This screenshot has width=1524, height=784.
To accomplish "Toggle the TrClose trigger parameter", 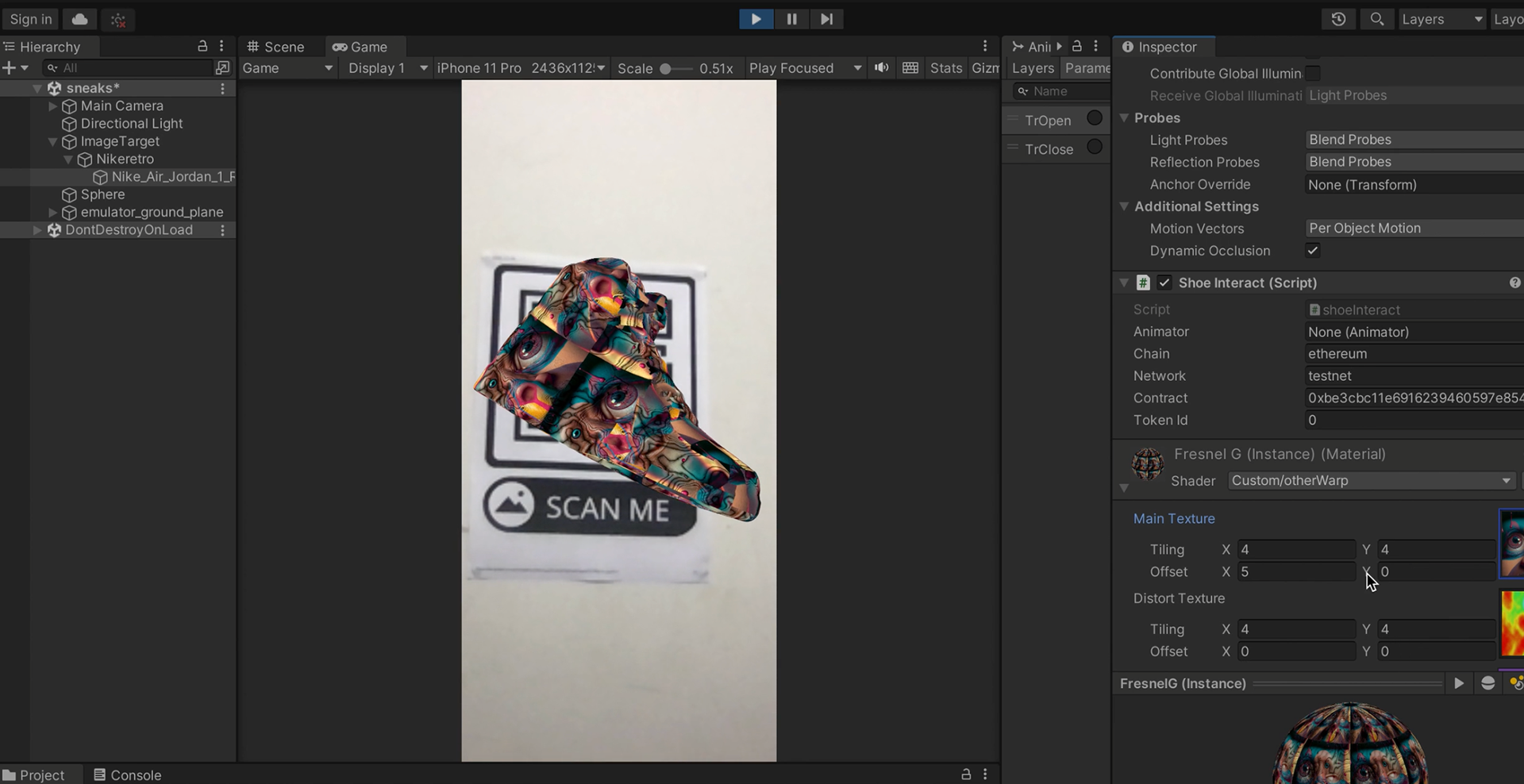I will [1095, 147].
